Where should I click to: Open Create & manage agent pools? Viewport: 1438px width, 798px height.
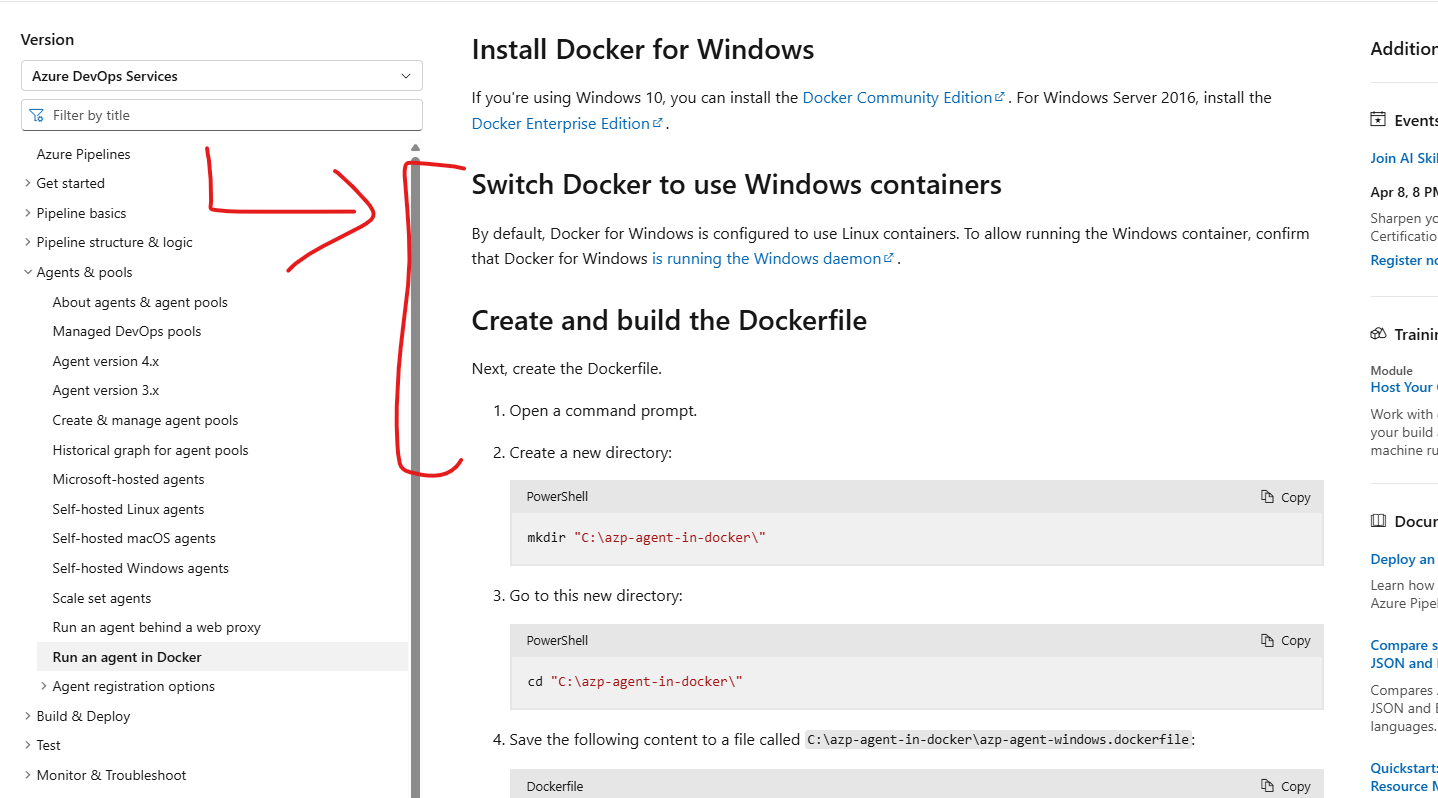(x=146, y=420)
